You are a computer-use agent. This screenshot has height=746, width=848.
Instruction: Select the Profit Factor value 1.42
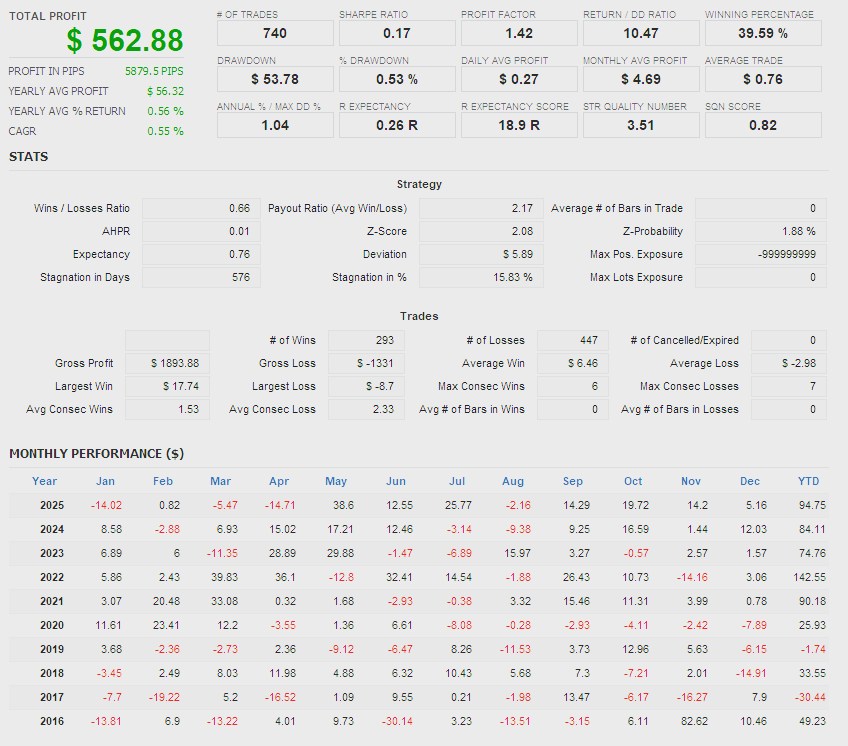519,33
